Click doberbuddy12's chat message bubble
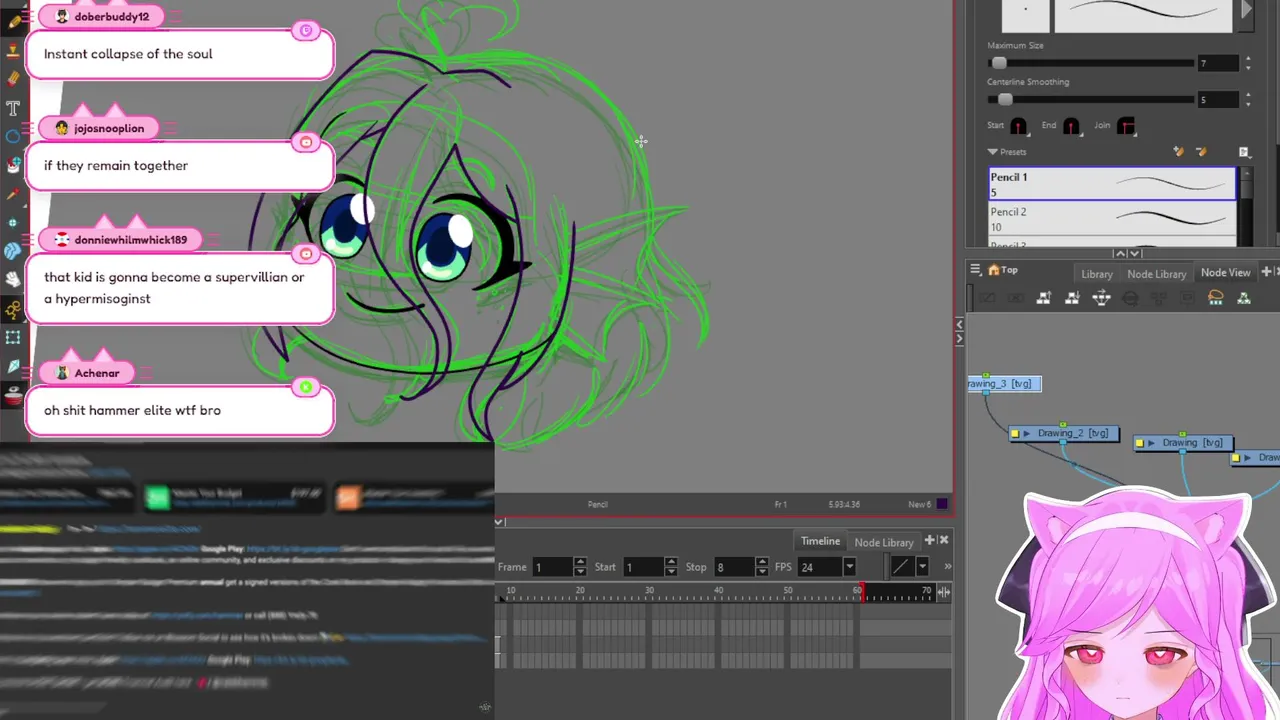 [x=180, y=54]
